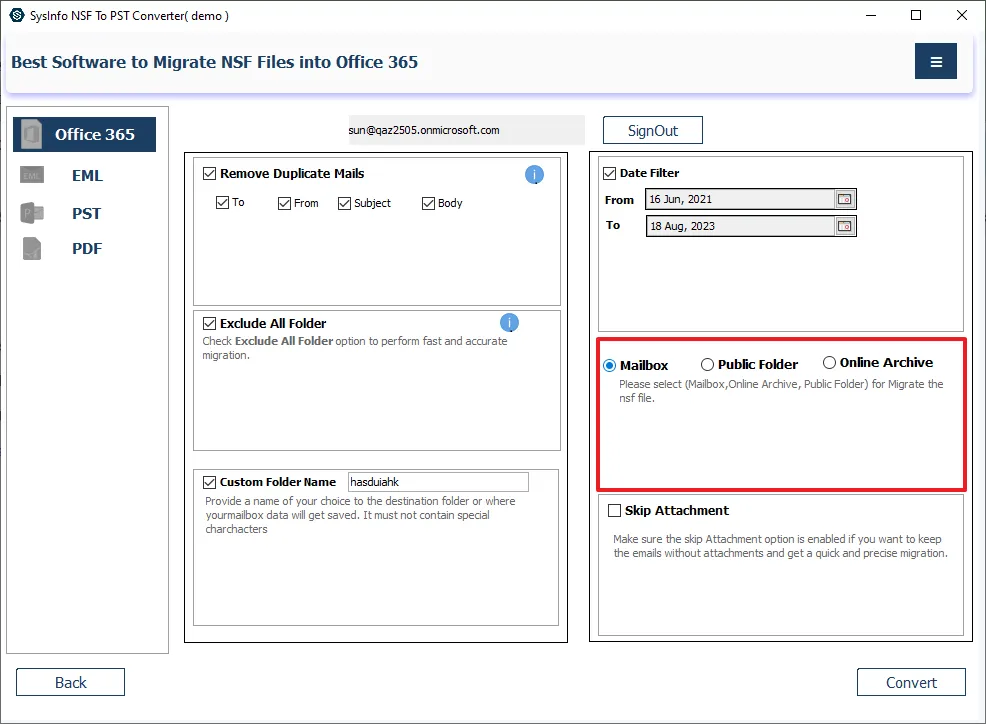This screenshot has width=986, height=724.
Task: Open calendar picker for To date
Action: coord(845,226)
